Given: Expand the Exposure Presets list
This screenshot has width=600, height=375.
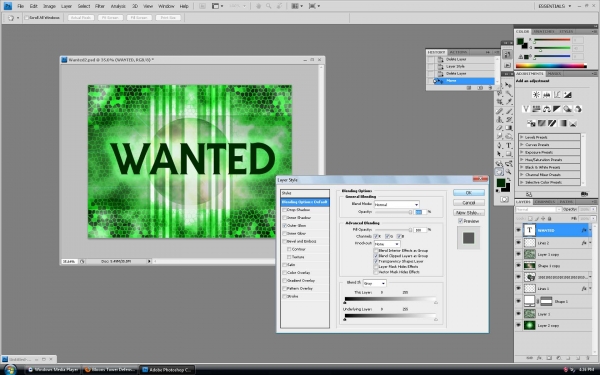Looking at the screenshot, I should (x=522, y=152).
